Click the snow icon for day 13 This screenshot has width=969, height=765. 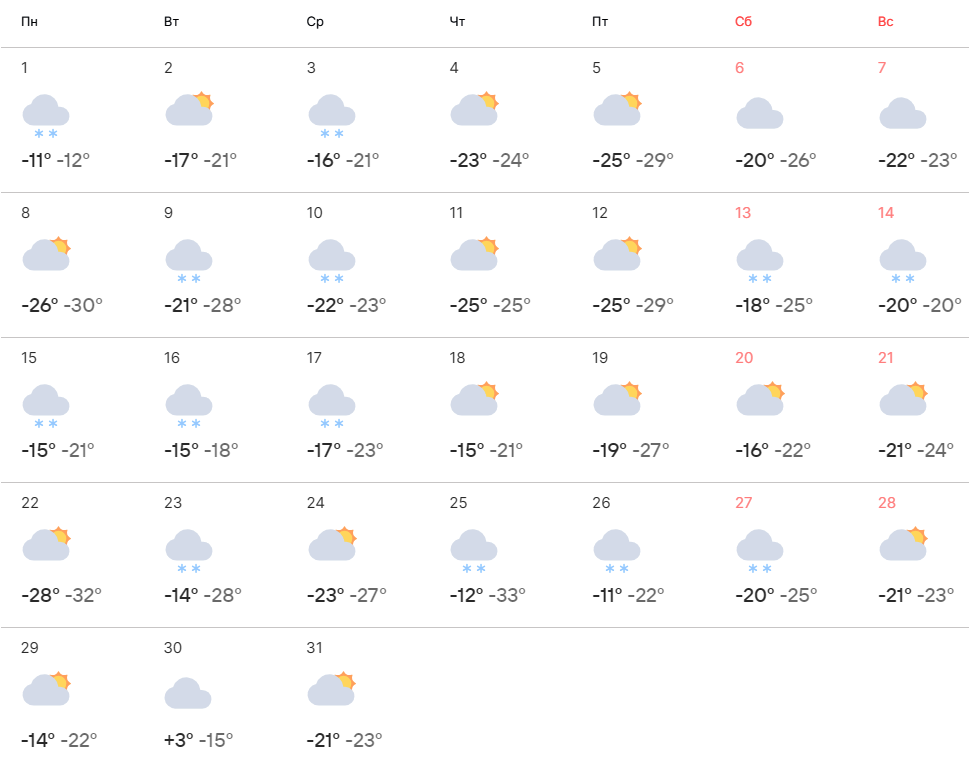coord(759,259)
